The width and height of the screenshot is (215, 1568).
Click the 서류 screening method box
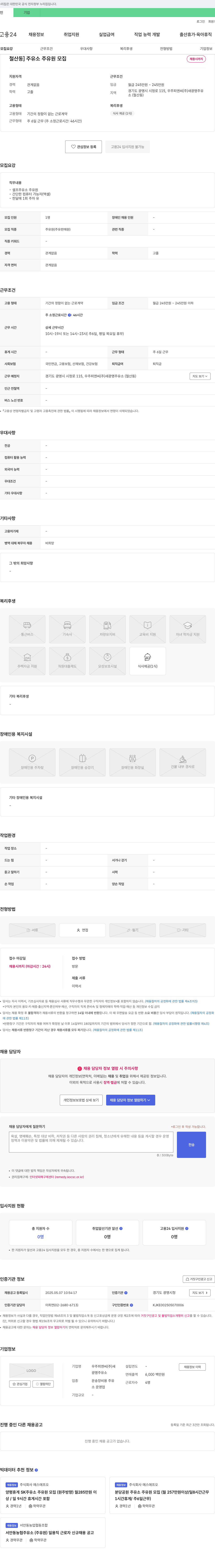point(32,930)
